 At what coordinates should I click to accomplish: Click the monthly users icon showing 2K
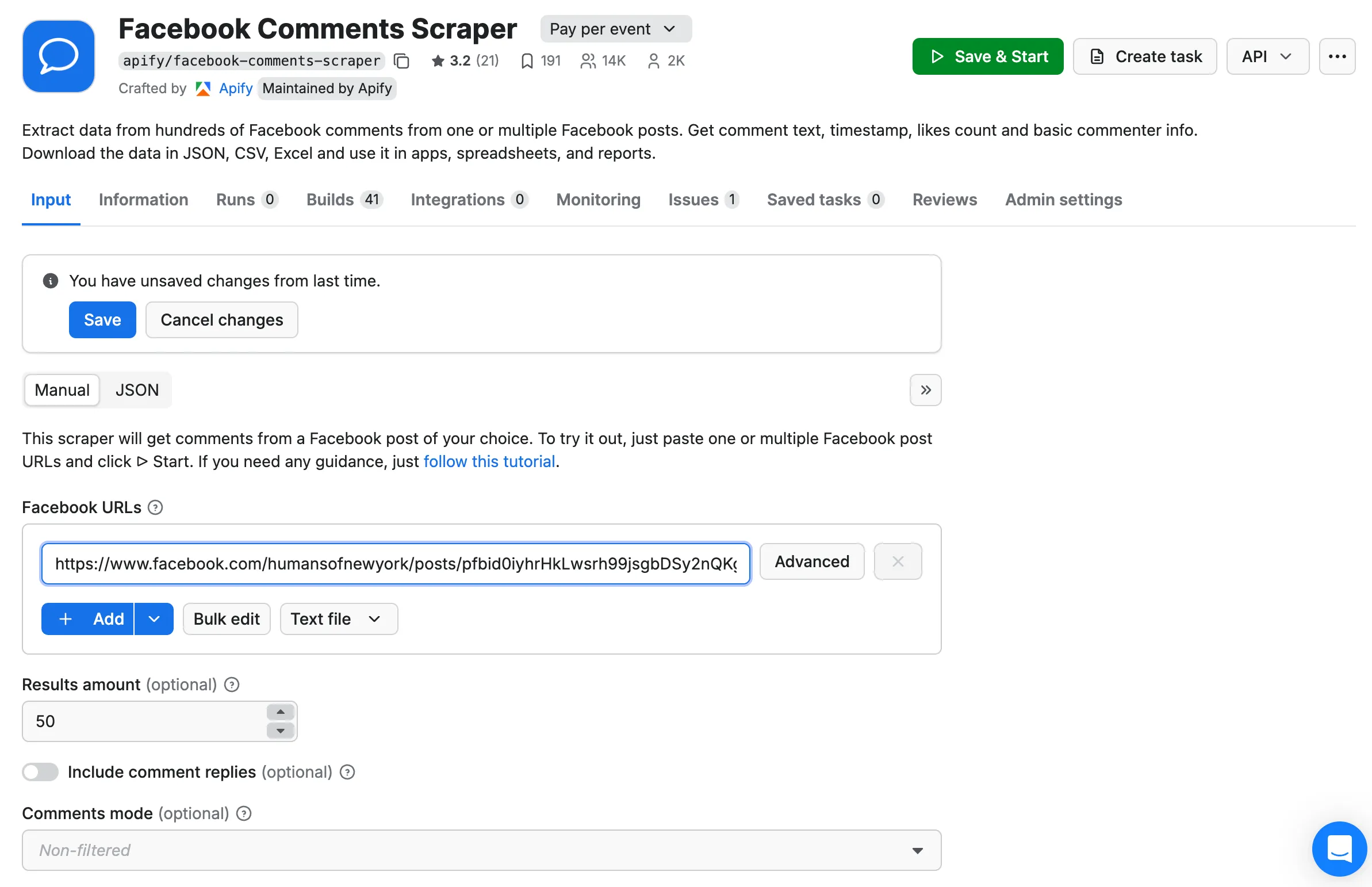[653, 60]
